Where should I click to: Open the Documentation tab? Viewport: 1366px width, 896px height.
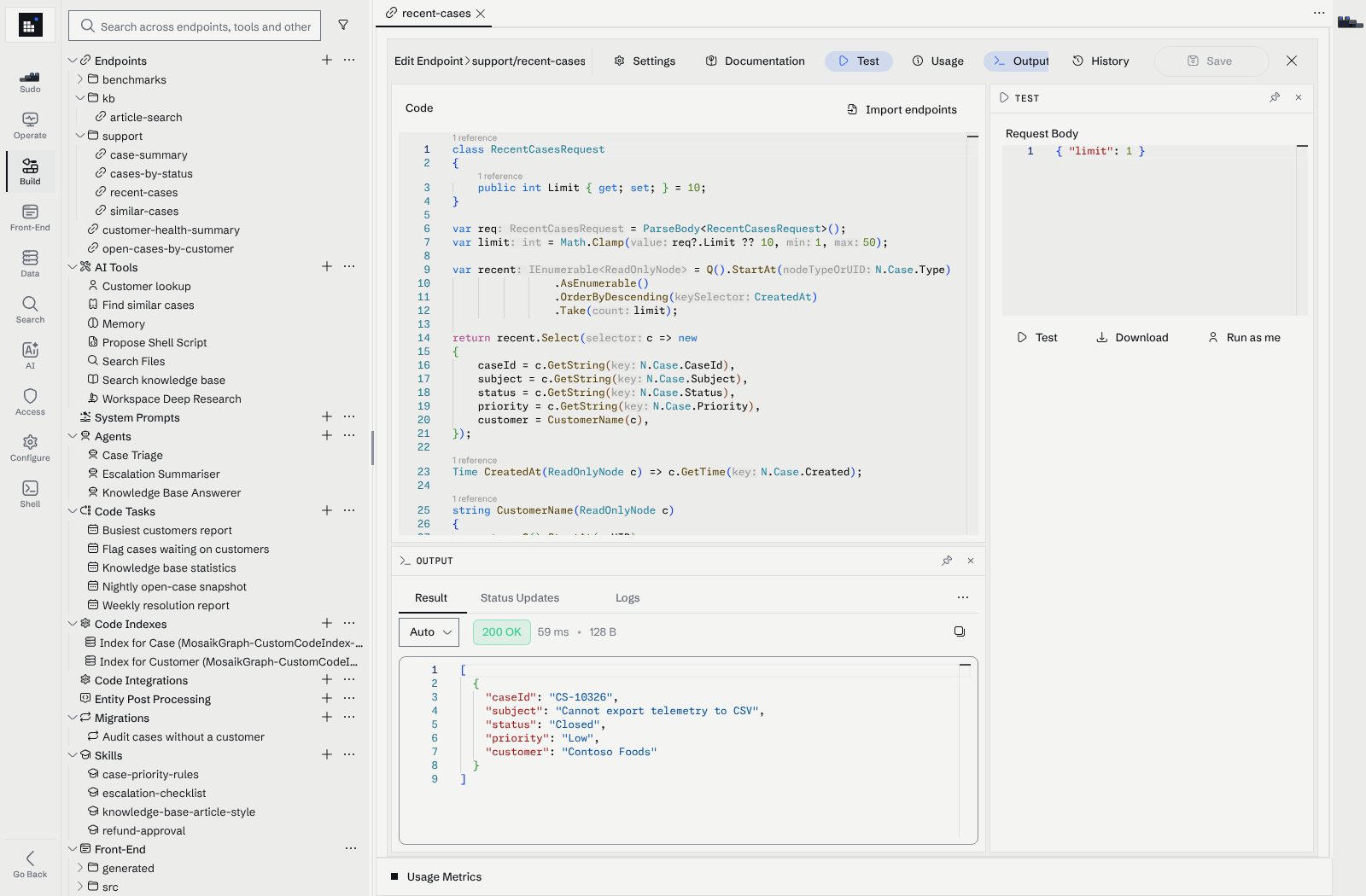point(755,61)
